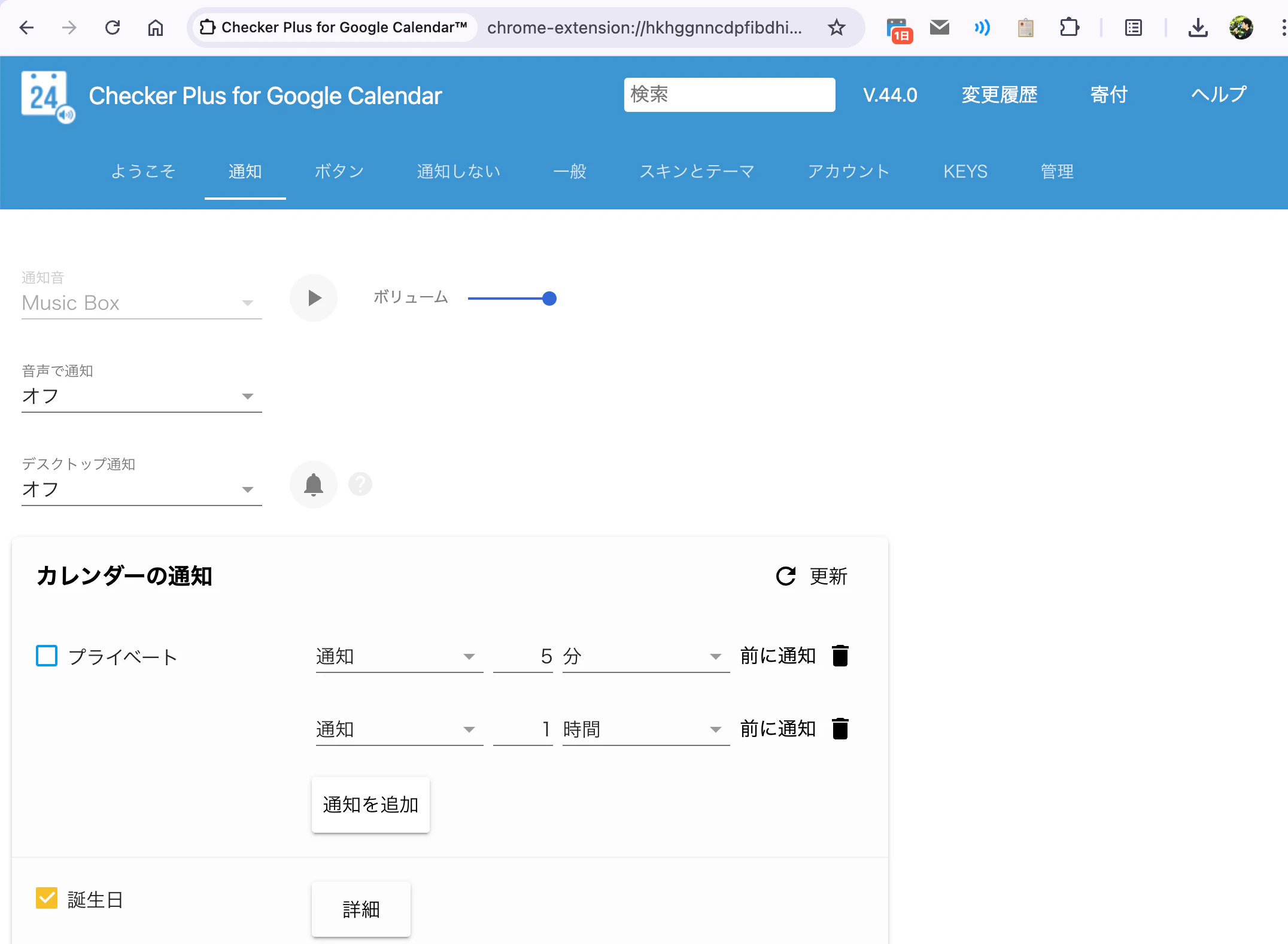Open the KEYS tab
1288x944 pixels.
pyautogui.click(x=965, y=172)
